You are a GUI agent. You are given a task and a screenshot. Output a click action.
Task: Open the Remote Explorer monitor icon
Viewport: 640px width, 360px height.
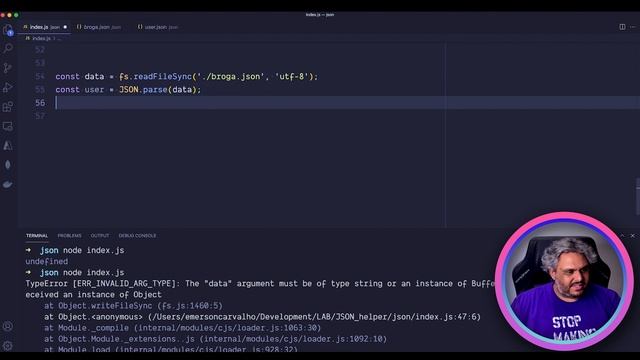(x=8, y=127)
